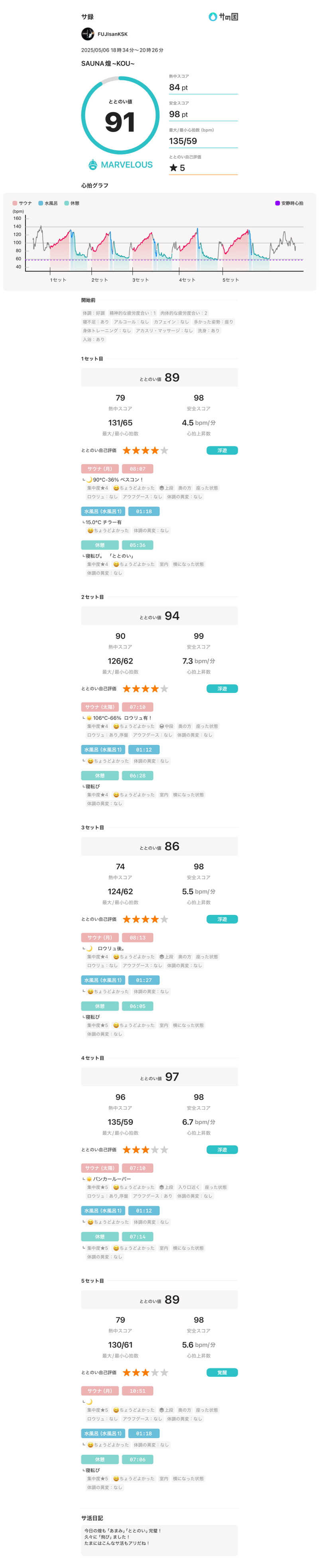Click the moon icon beside 90°C-36% ベスコン
Screen dimensions: 319x1568
pos(89,480)
